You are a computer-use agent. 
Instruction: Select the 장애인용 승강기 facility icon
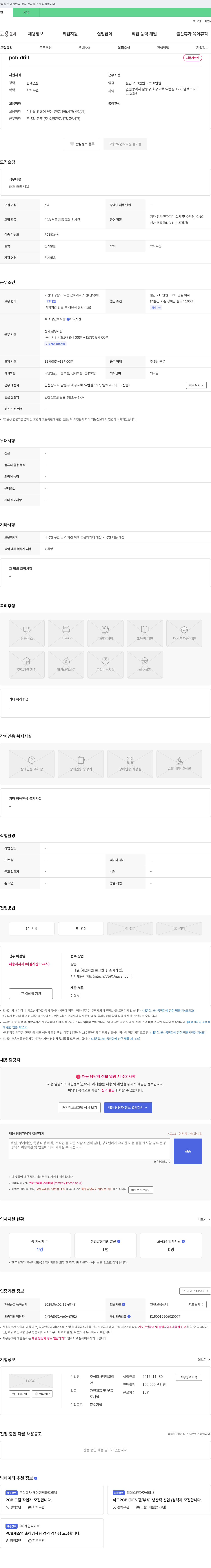[x=81, y=764]
